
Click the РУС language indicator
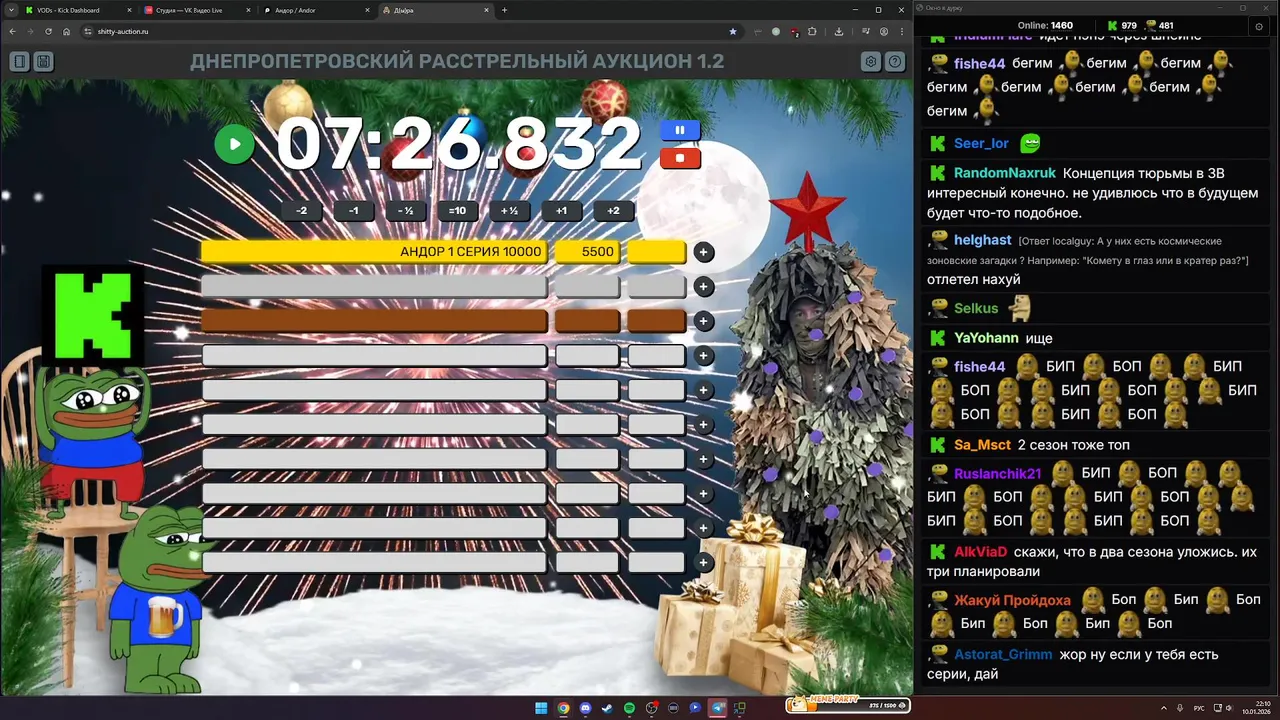(x=1199, y=708)
